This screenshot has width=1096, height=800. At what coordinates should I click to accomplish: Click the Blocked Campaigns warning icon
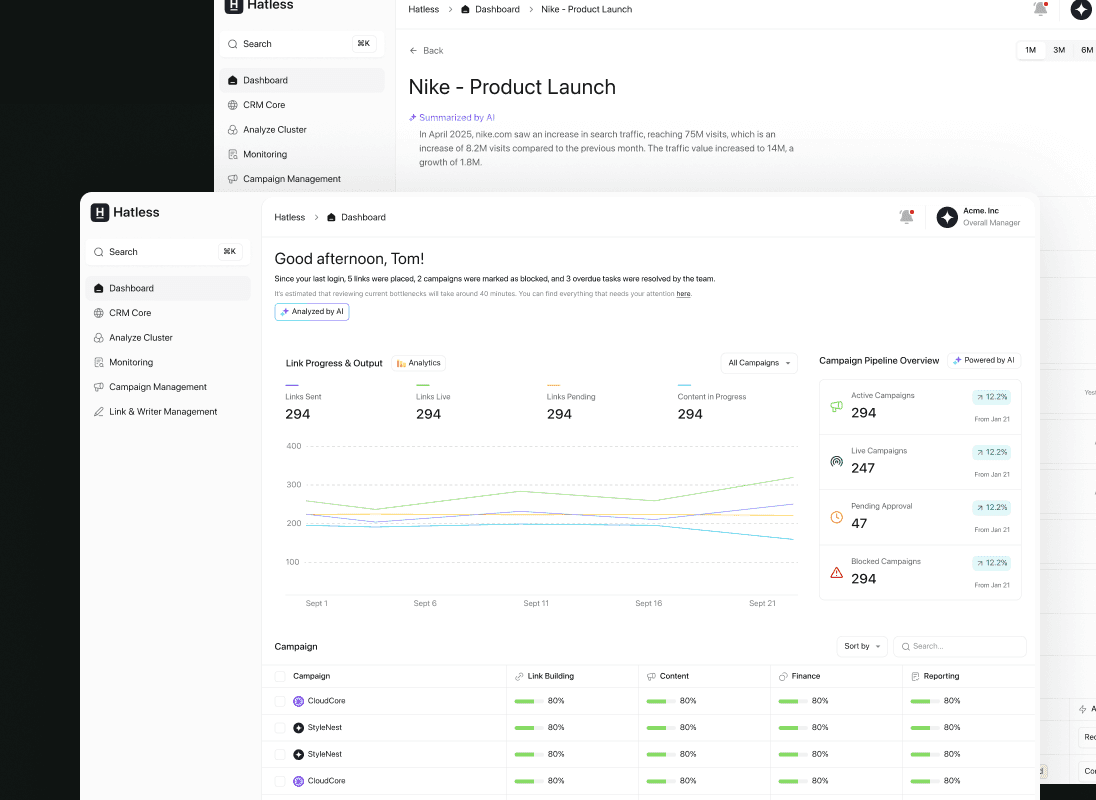[836, 573]
